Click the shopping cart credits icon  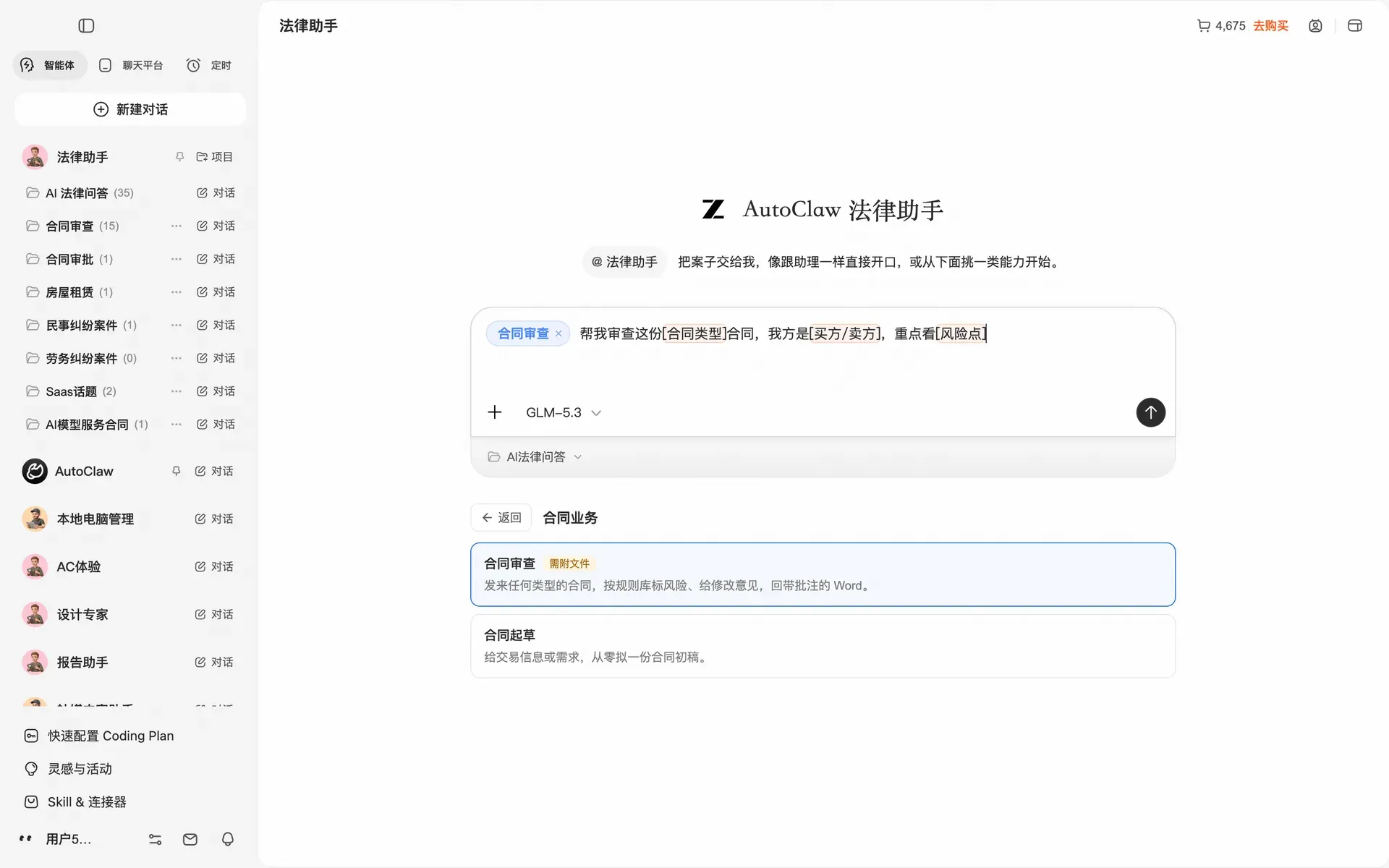pos(1204,26)
